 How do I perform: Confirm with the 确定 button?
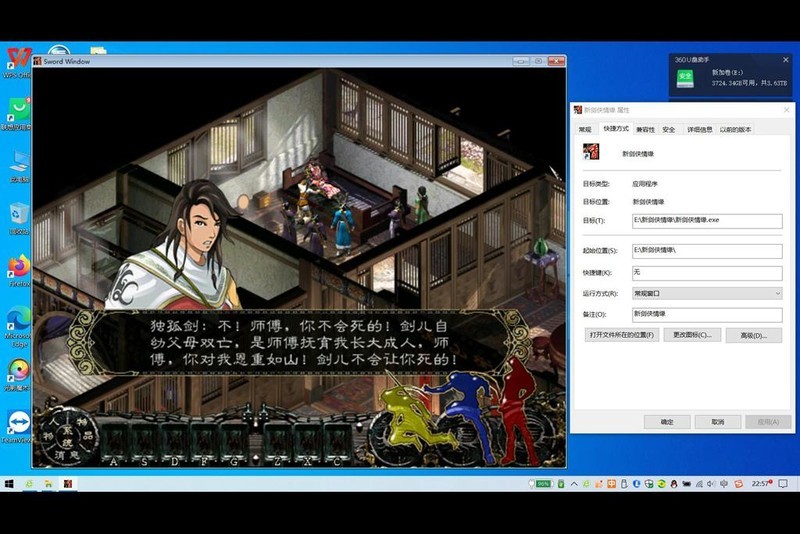click(667, 422)
